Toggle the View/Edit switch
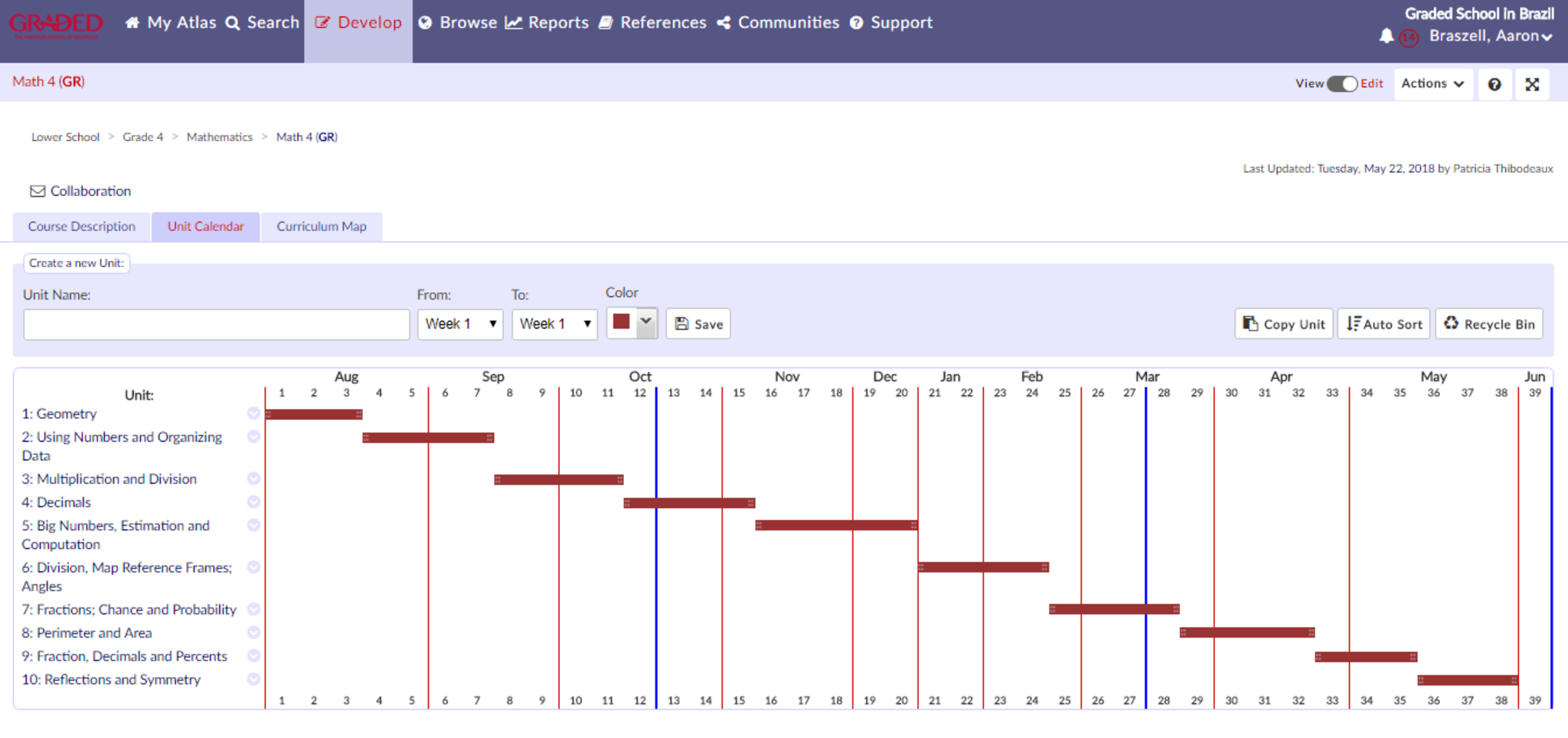This screenshot has width=1568, height=738. pos(1341,83)
